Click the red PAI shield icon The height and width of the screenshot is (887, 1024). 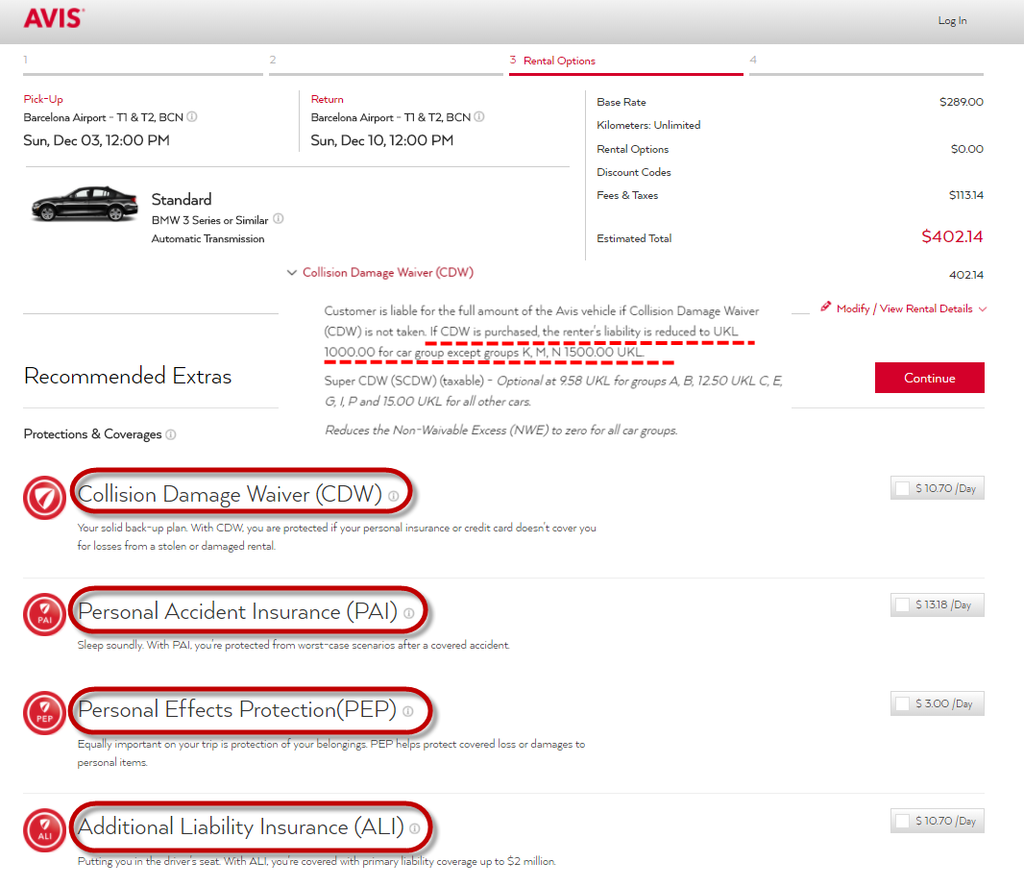point(44,615)
